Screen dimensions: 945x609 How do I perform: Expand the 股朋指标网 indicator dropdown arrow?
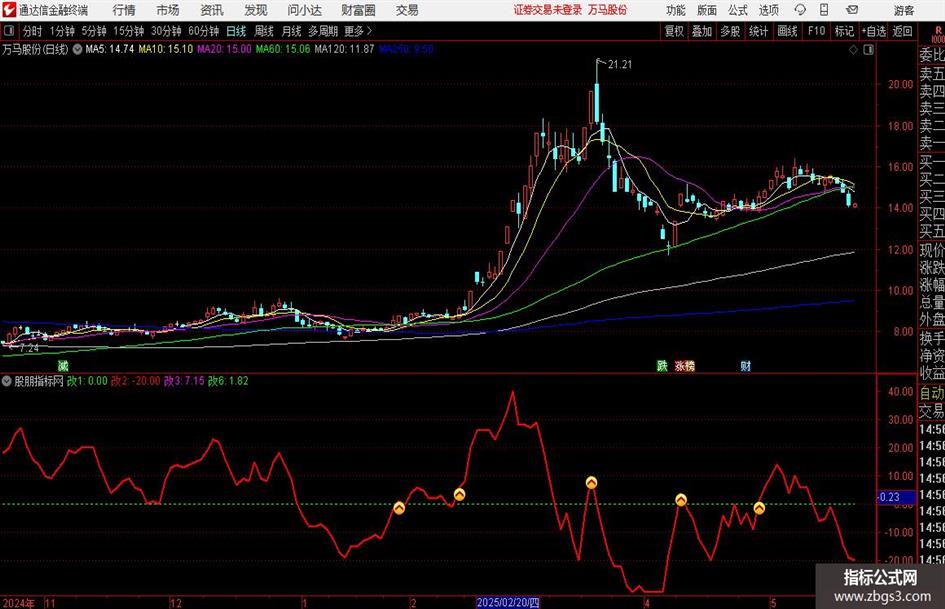7,381
